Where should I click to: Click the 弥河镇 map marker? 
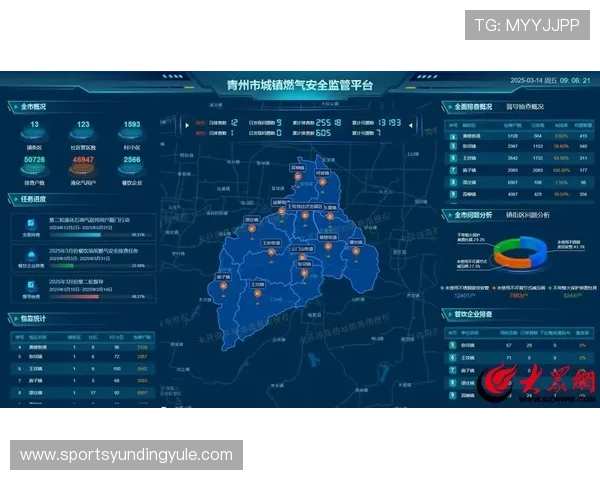tap(304, 273)
